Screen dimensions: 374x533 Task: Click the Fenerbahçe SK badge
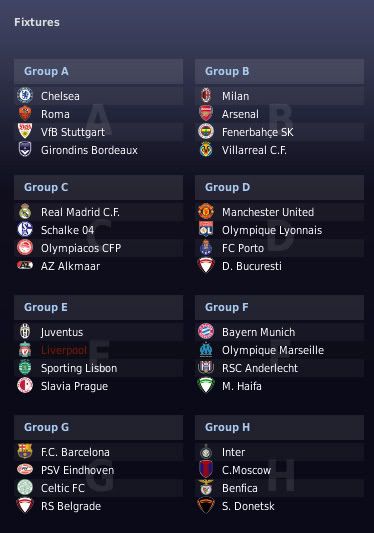coord(206,132)
